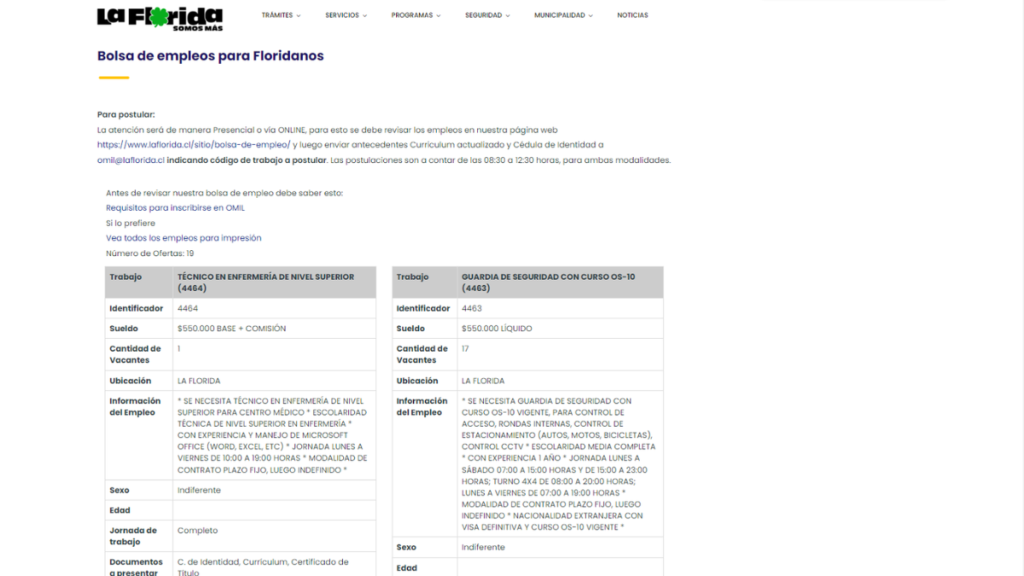Expand the chevron next to Trámites
1024x576 pixels.
(298, 16)
